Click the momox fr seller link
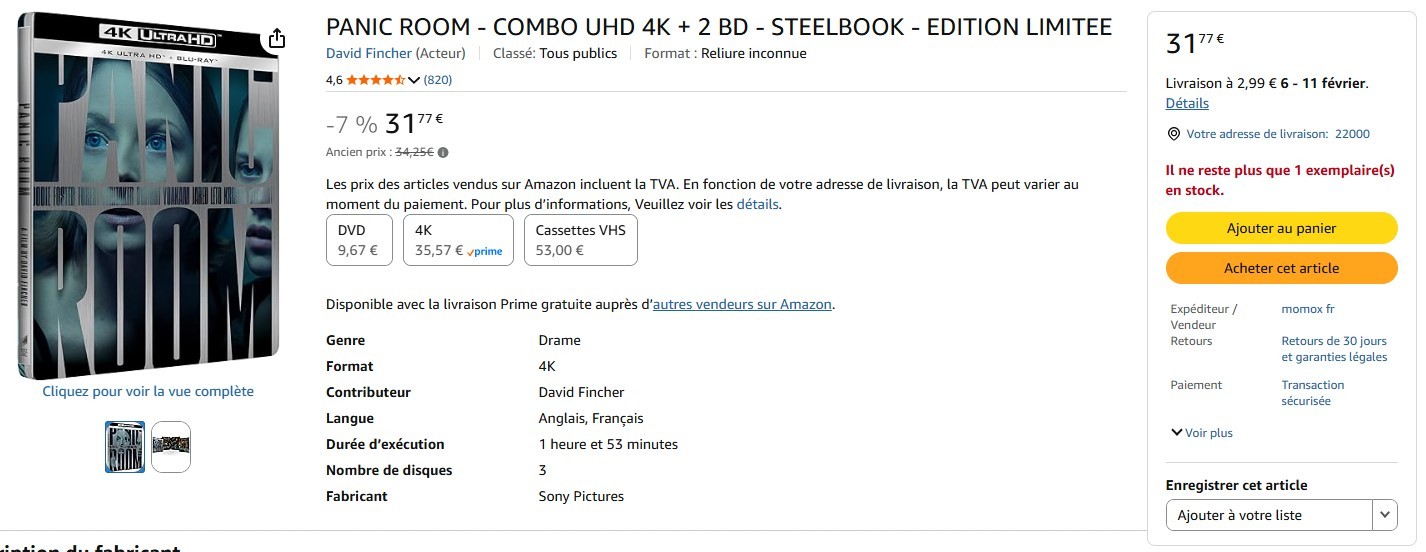1426x552 pixels. (1308, 309)
